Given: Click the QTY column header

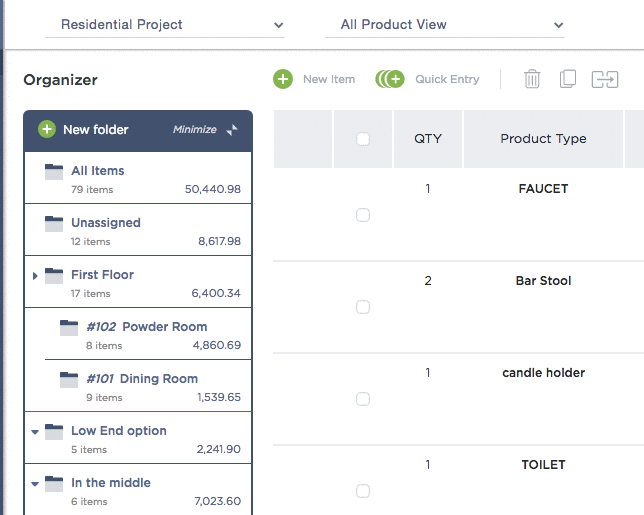Looking at the screenshot, I should coord(428,139).
